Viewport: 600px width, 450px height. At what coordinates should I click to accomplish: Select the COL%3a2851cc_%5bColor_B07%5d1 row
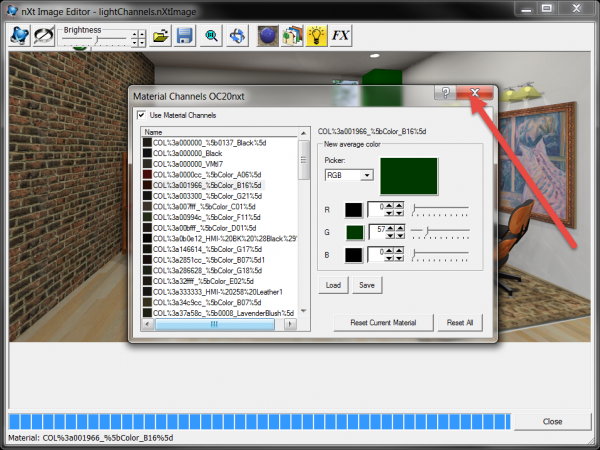(x=220, y=260)
